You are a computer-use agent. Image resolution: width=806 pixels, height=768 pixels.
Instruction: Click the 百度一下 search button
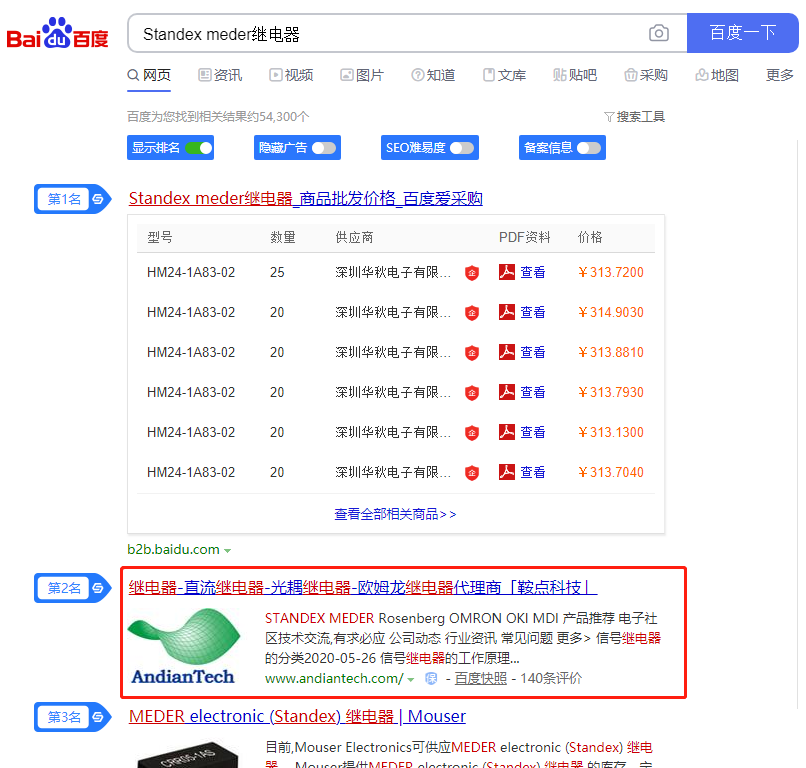[742, 33]
